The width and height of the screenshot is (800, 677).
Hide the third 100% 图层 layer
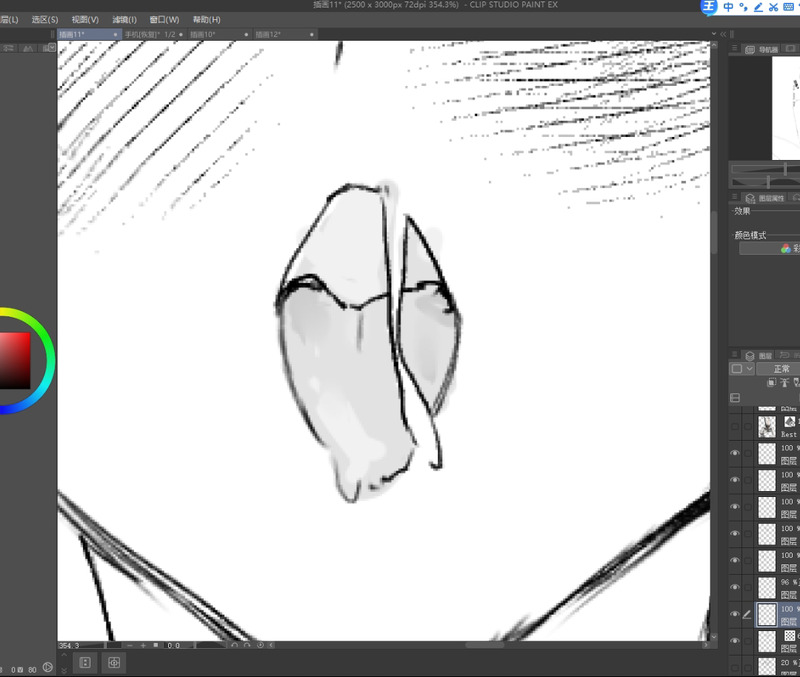click(735, 507)
